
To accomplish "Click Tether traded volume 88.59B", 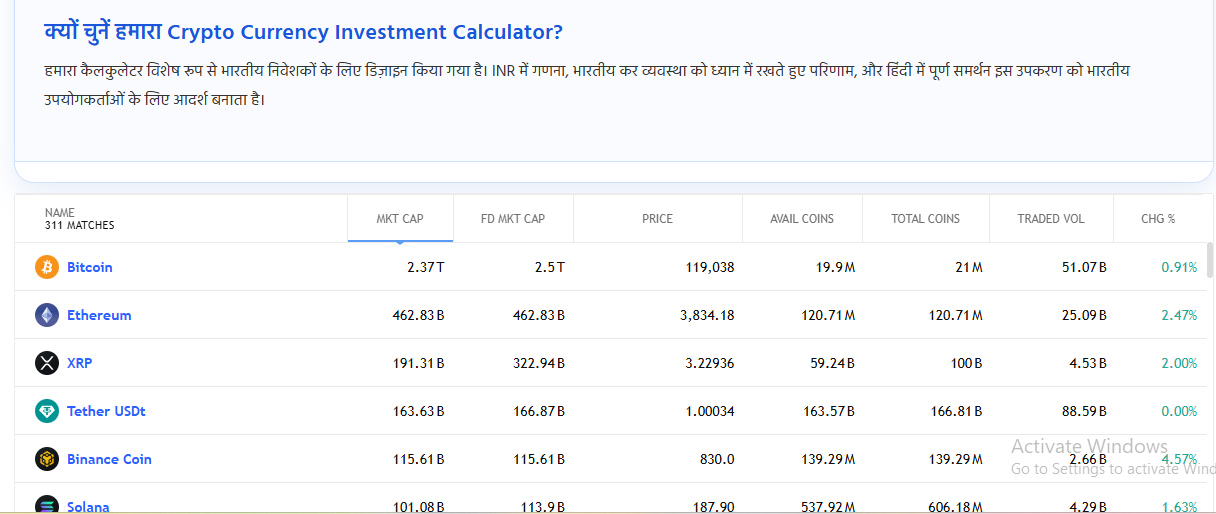I will pyautogui.click(x=1083, y=411).
